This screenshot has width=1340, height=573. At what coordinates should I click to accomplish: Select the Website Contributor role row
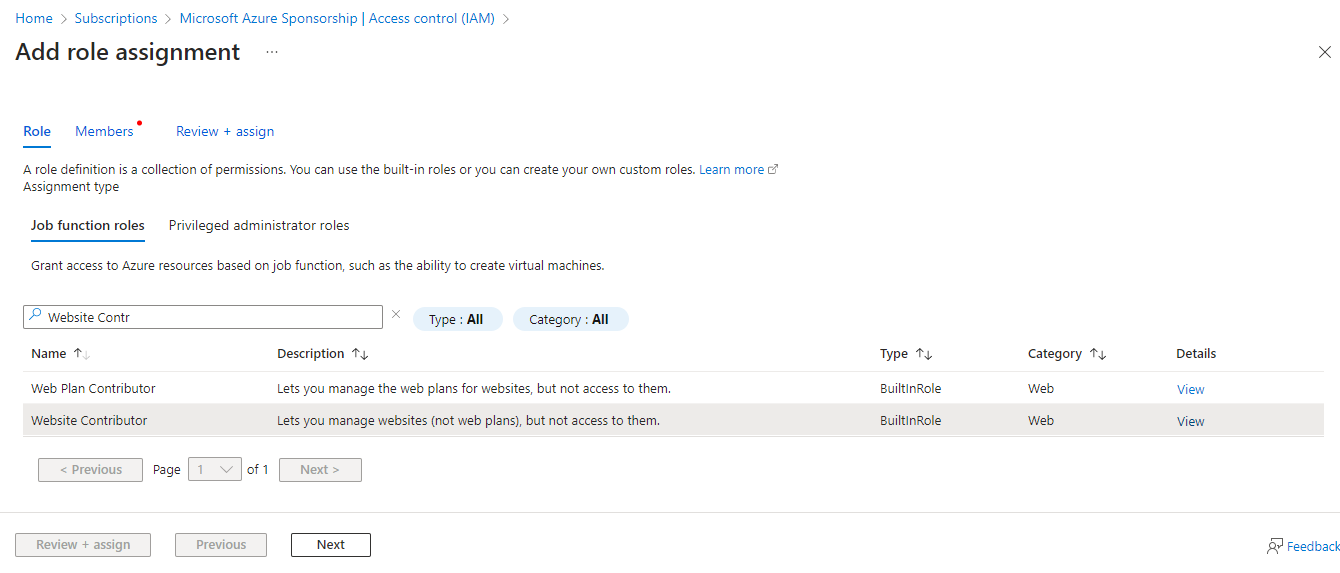[673, 420]
